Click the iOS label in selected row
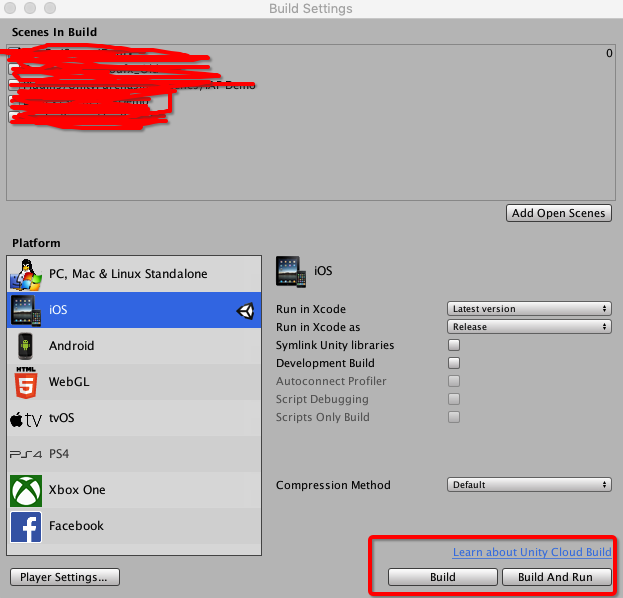The image size is (623, 598). (58, 310)
